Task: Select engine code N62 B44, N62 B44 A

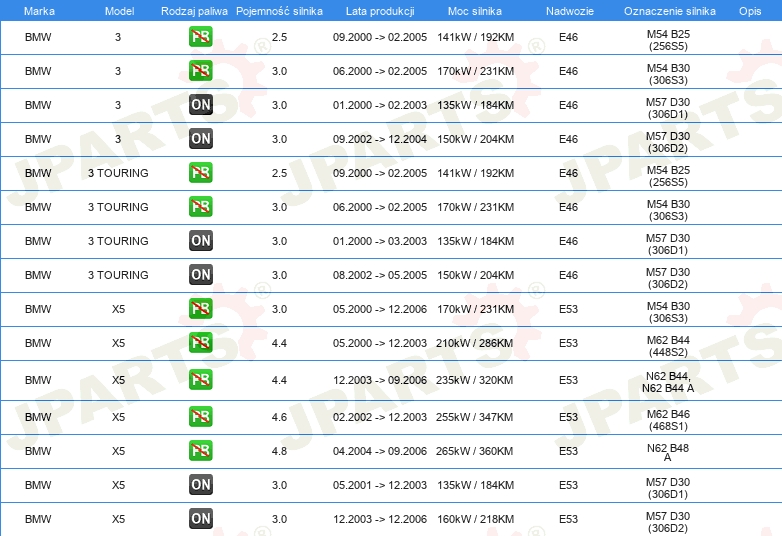Action: [x=668, y=382]
